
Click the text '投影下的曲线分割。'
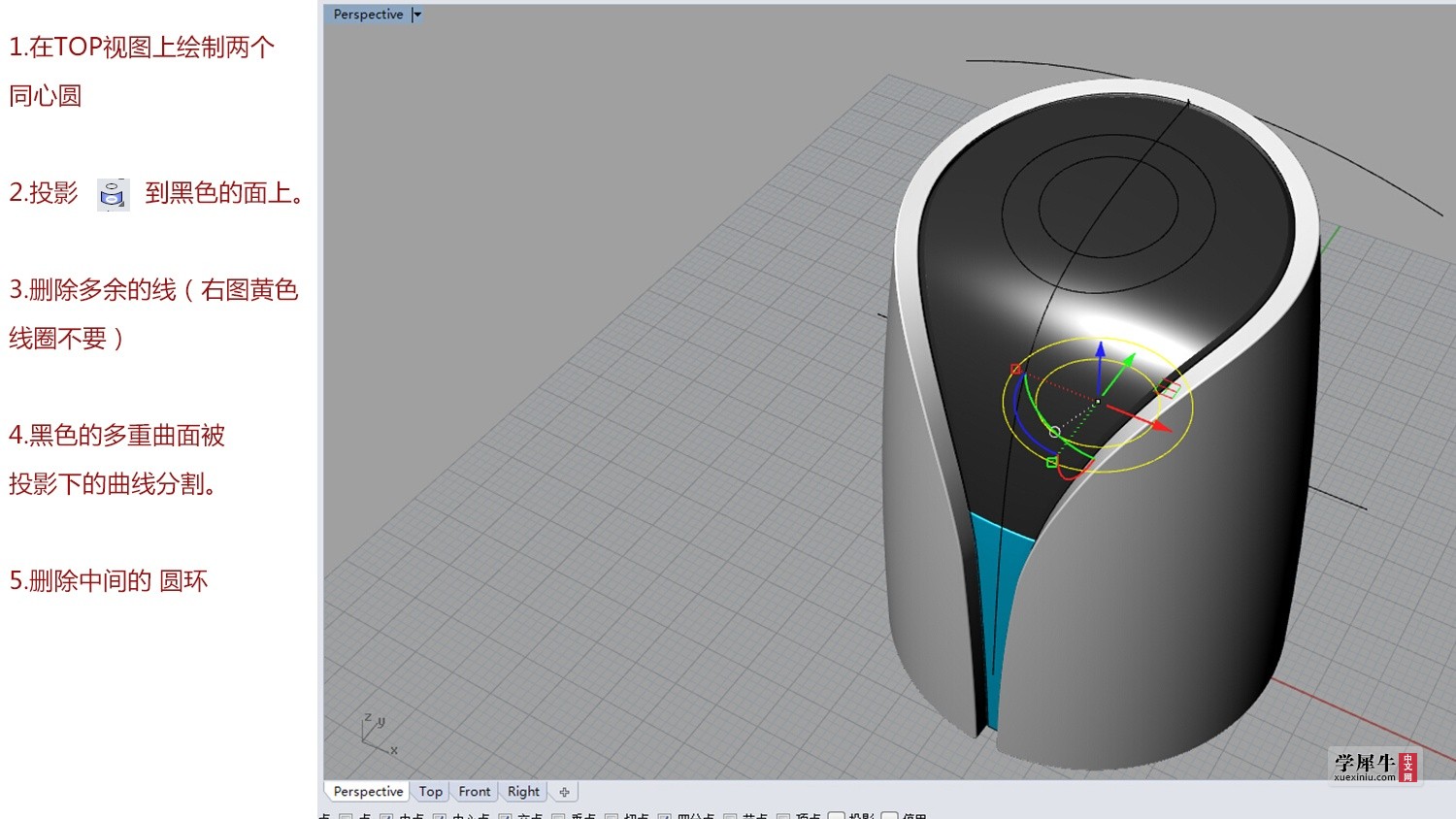(x=113, y=484)
